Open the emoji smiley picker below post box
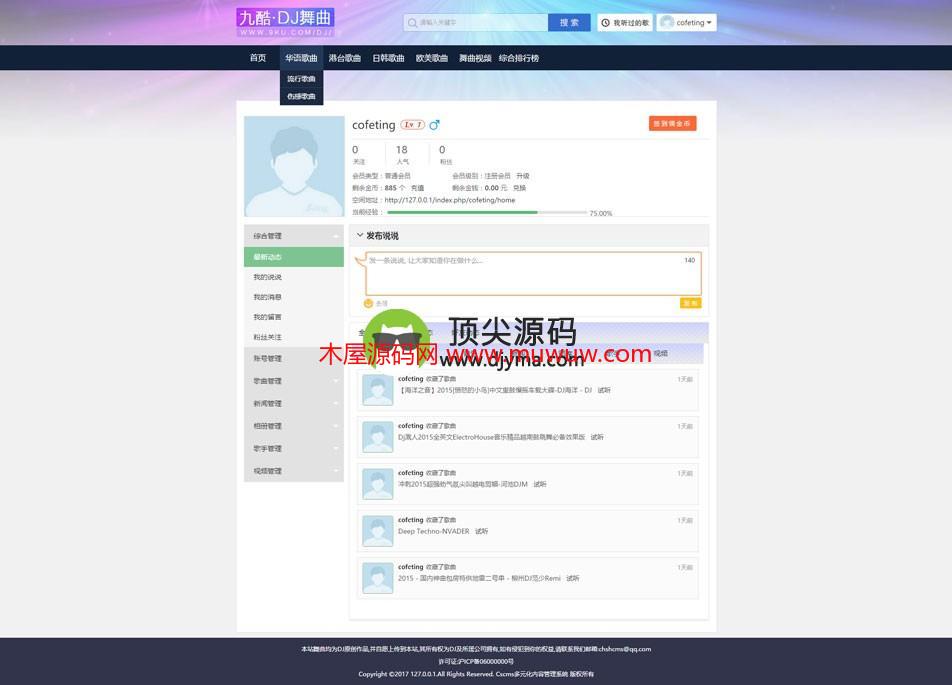This screenshot has height=685, width=952. 368,303
